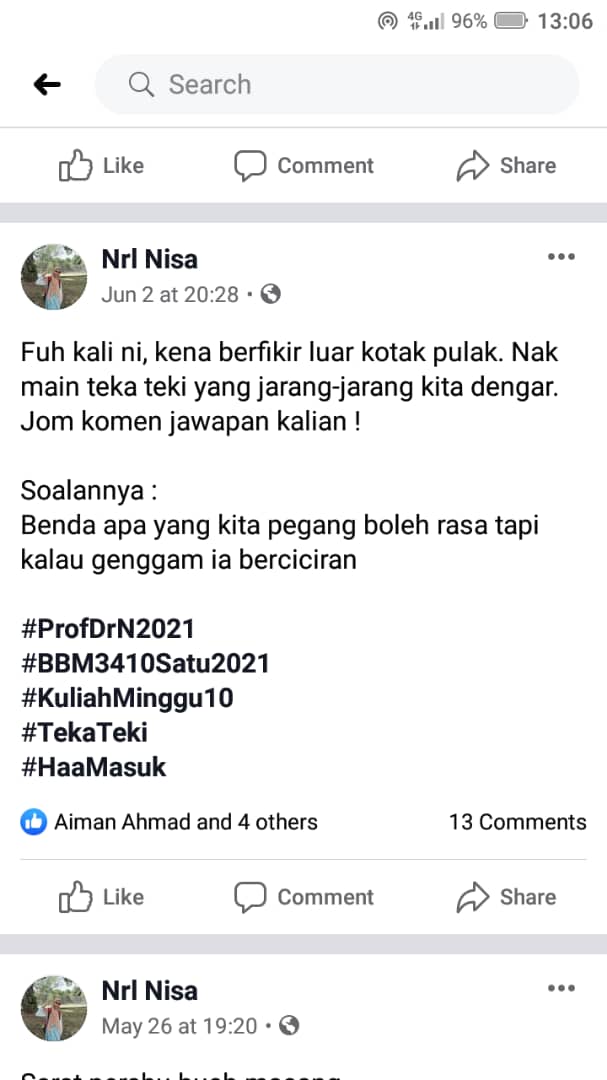Tap the globe privacy icon next to Jun 2
607x1080 pixels.
[x=271, y=295]
